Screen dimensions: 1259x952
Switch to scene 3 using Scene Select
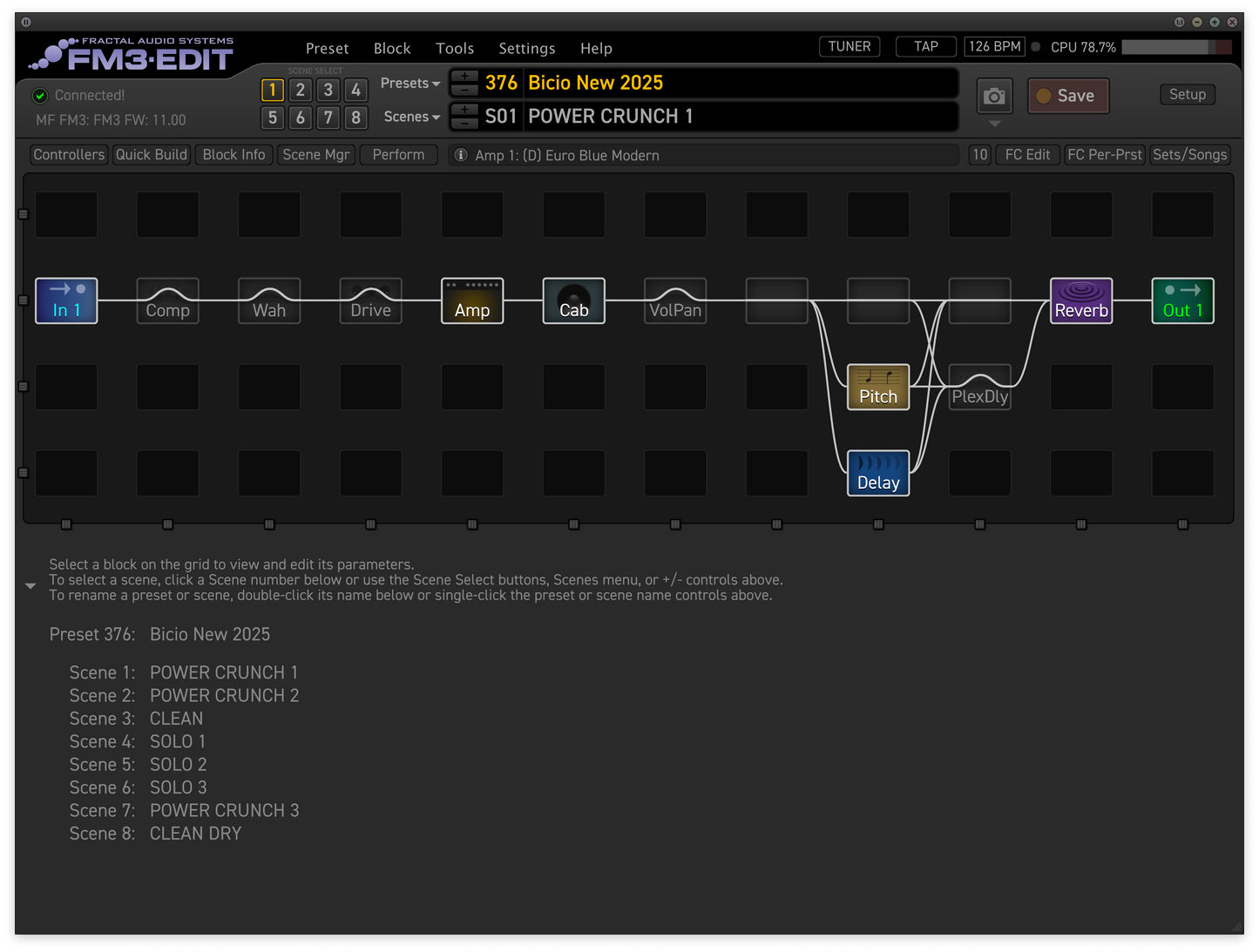point(328,90)
